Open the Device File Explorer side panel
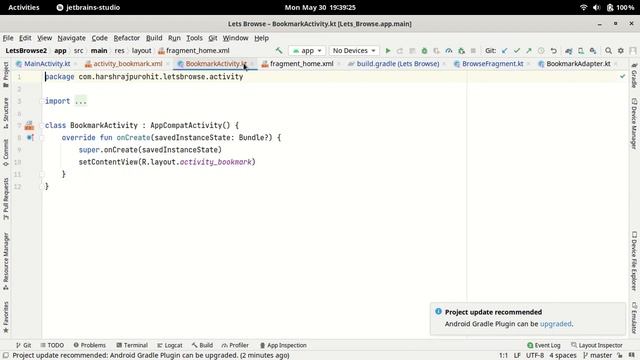This screenshot has height=360, width=640. [634, 261]
